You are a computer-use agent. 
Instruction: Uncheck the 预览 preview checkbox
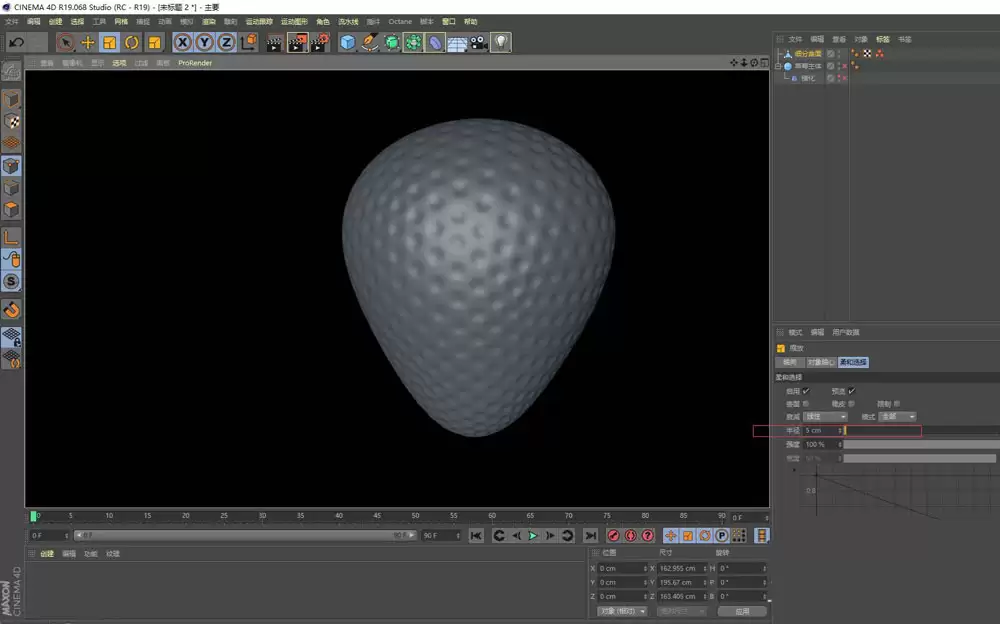853,391
